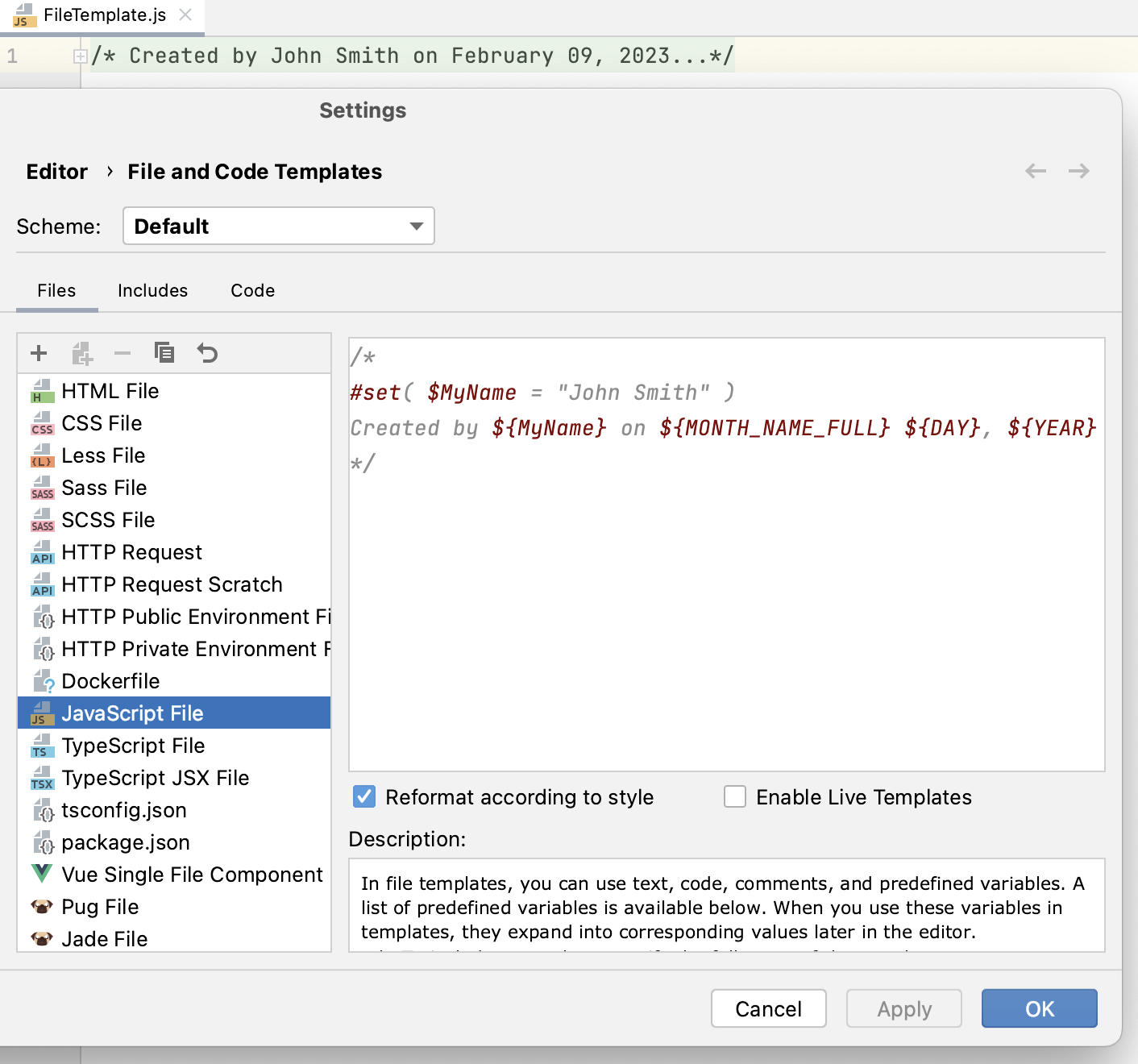Reset the template to its default
The image size is (1138, 1064).
208,353
